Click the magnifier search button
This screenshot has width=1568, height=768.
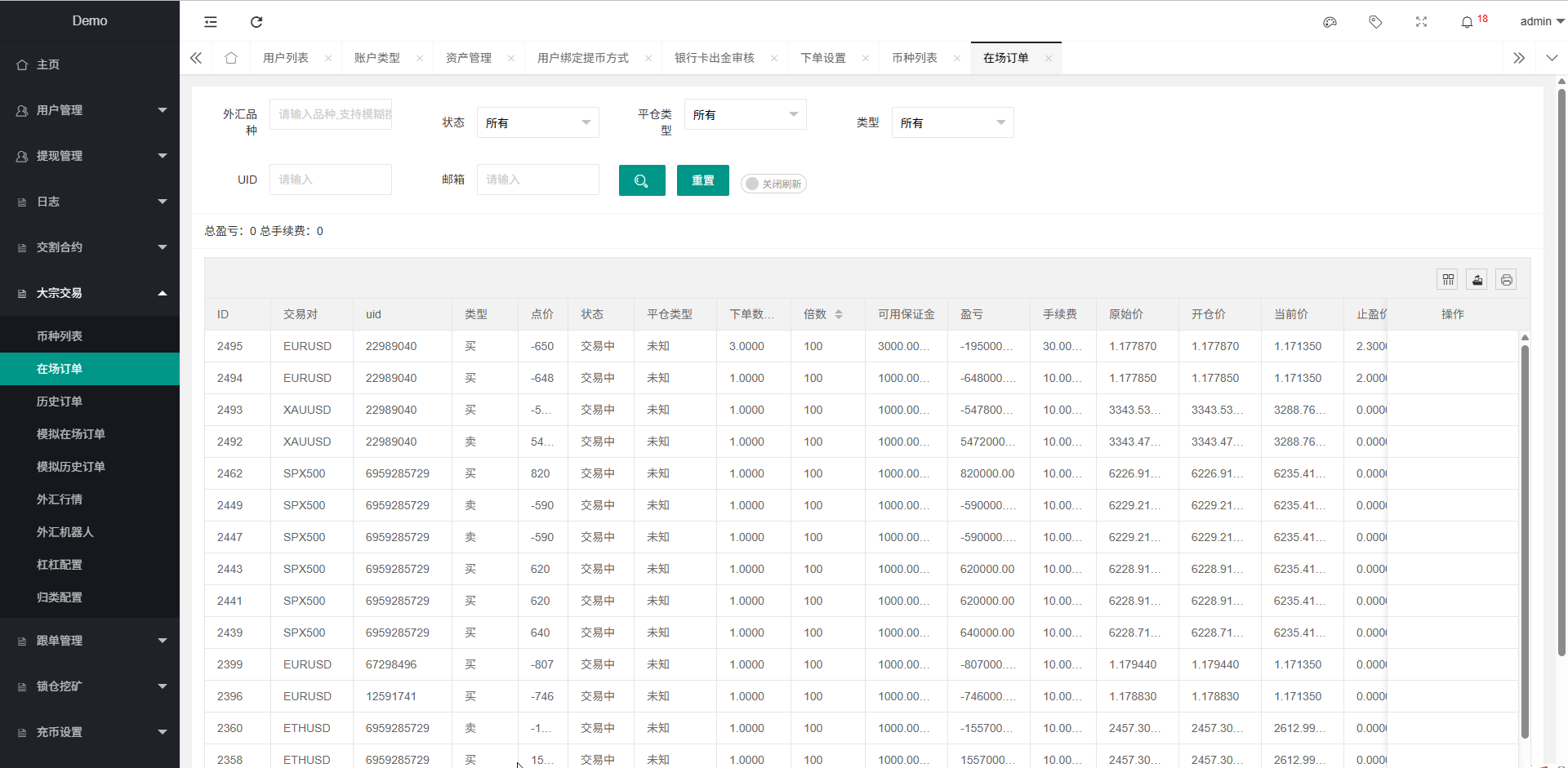(x=642, y=180)
